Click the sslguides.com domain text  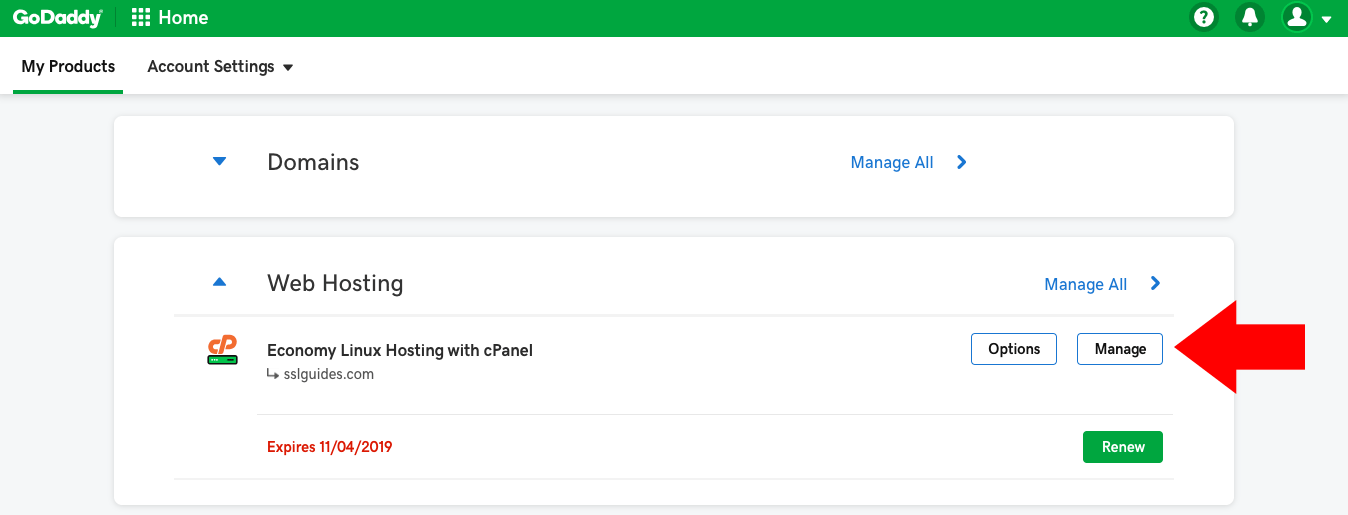pyautogui.click(x=328, y=374)
